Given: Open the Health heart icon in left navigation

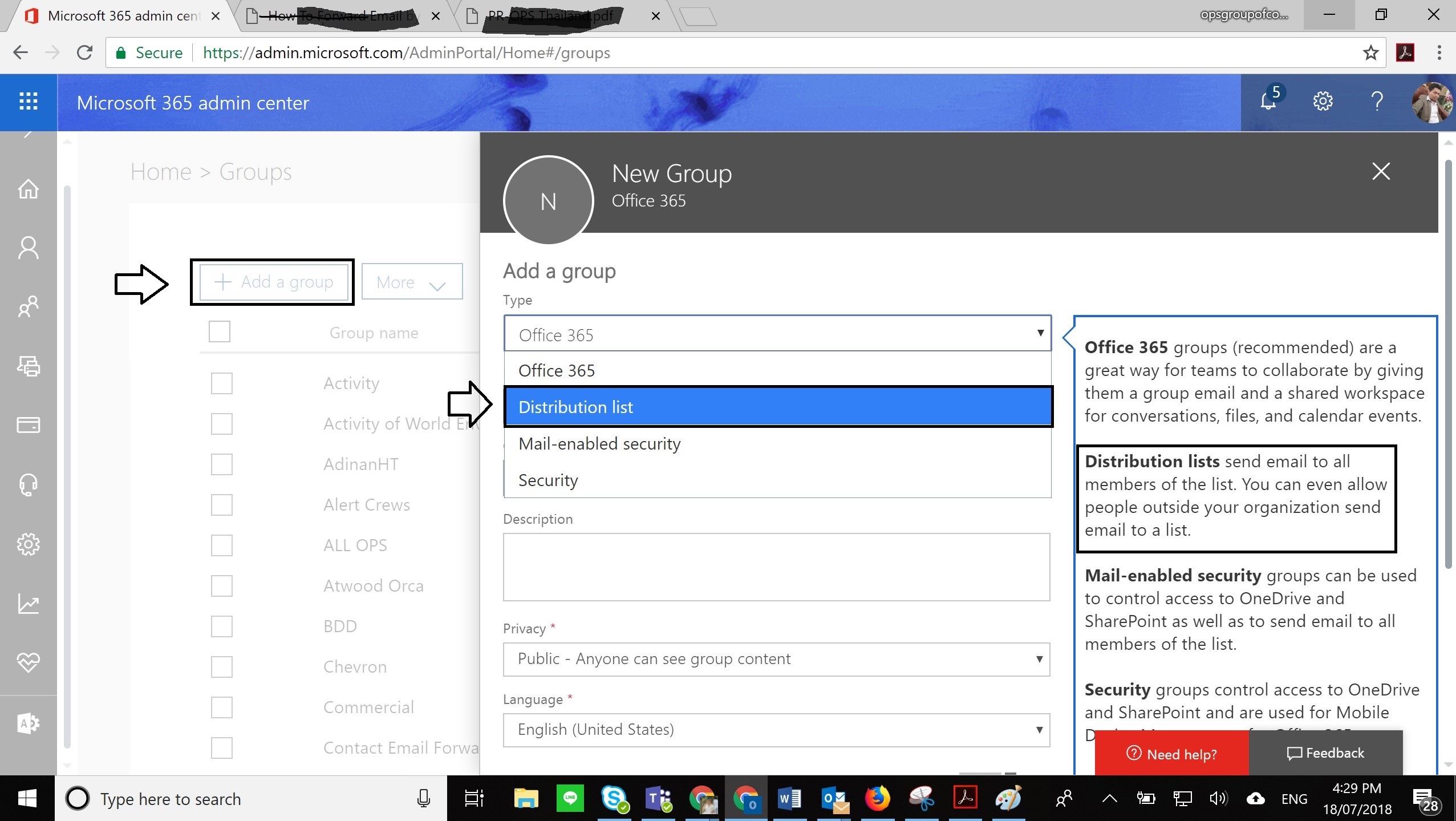Looking at the screenshot, I should pos(28,662).
